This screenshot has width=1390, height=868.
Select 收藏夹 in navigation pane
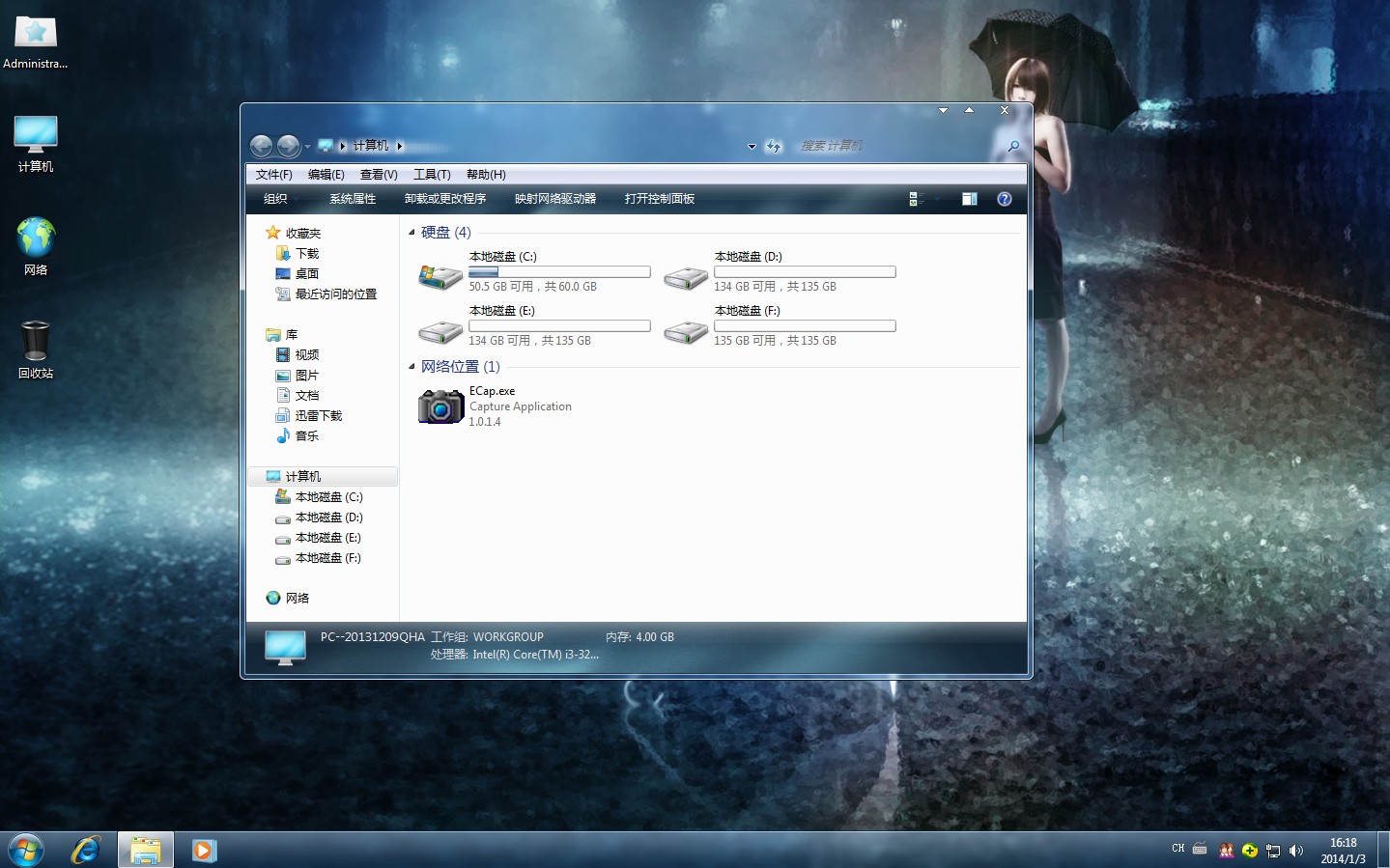tap(293, 233)
